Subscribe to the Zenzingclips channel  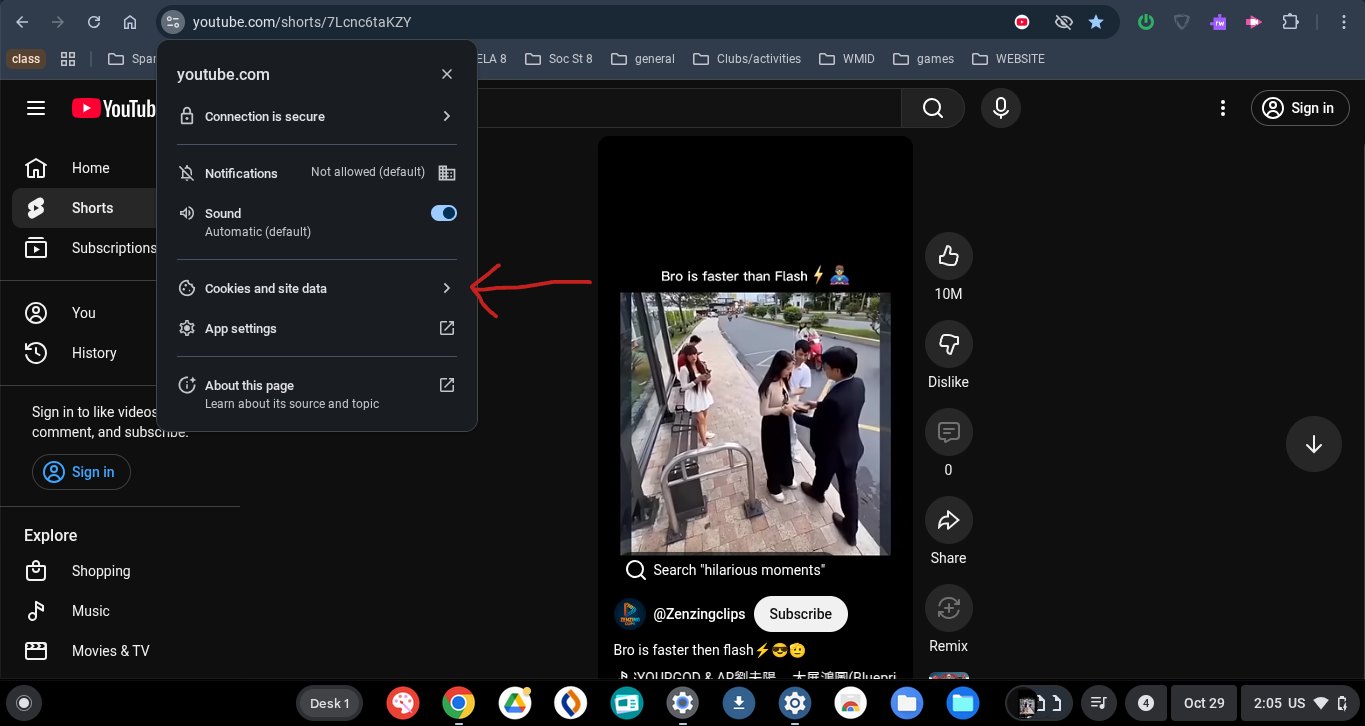800,614
